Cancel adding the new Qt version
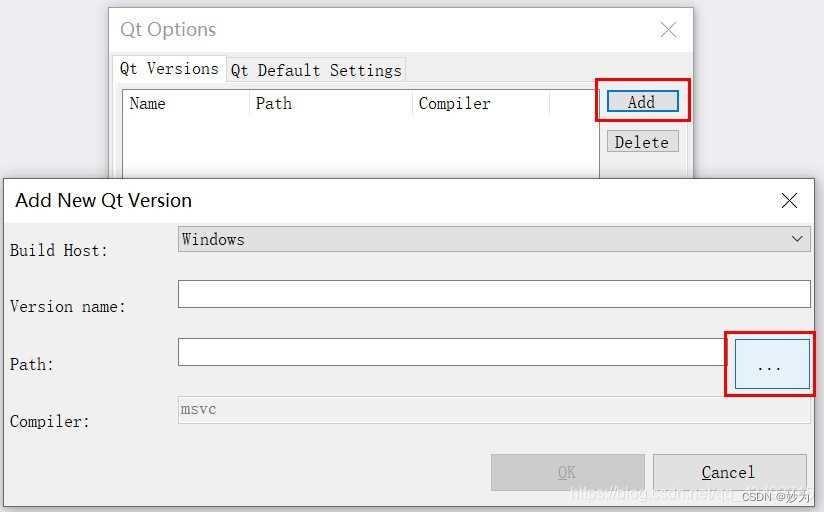Screen dimensions: 824x512 tap(729, 472)
